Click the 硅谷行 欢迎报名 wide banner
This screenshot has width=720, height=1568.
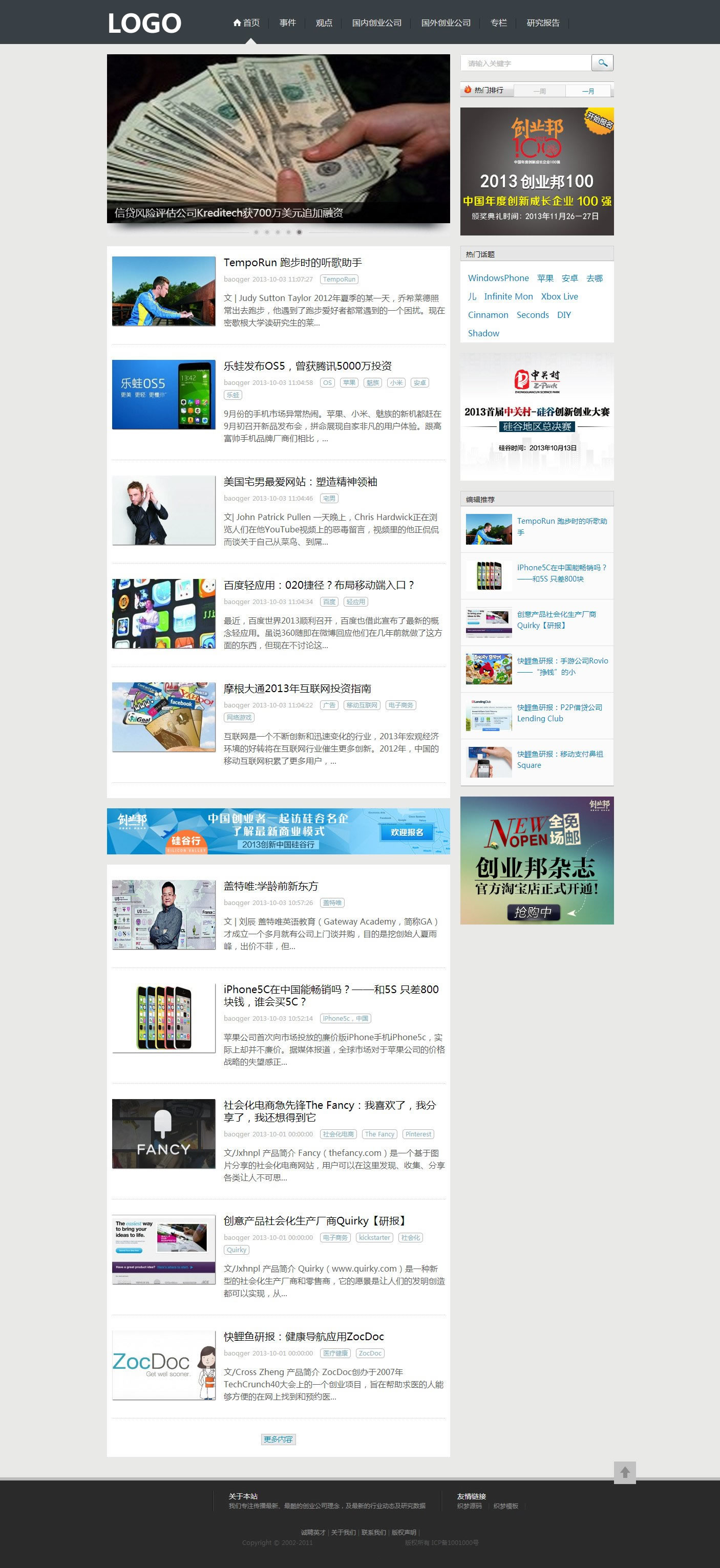pyautogui.click(x=279, y=831)
